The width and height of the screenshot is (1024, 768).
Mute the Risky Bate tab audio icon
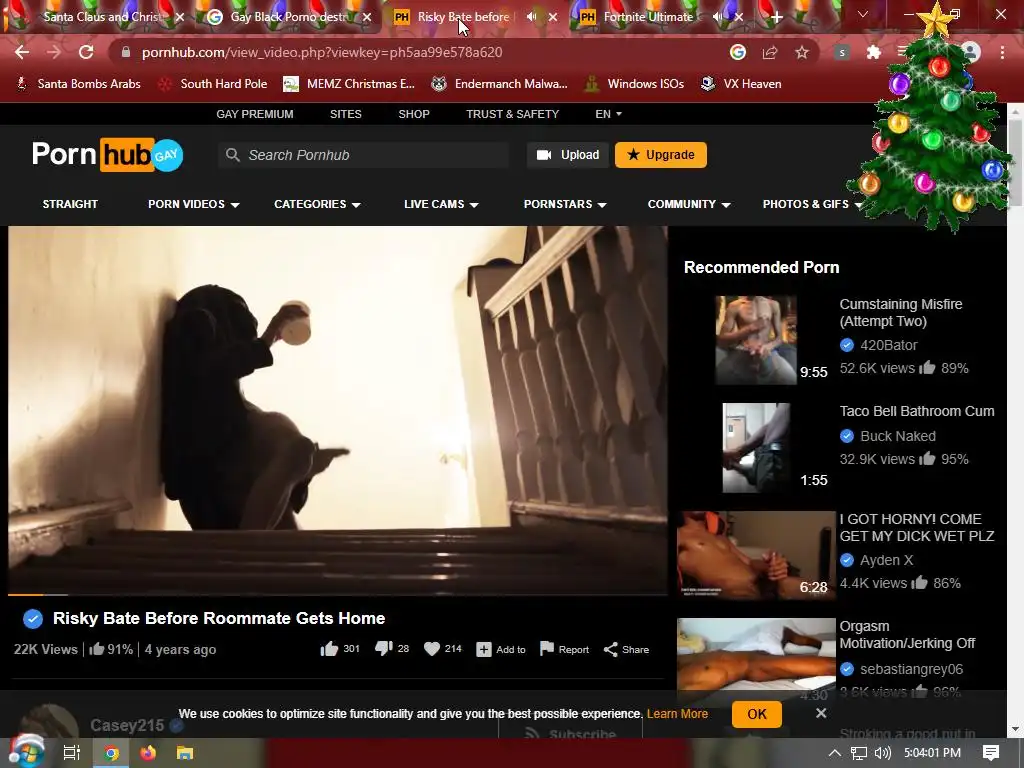click(532, 17)
